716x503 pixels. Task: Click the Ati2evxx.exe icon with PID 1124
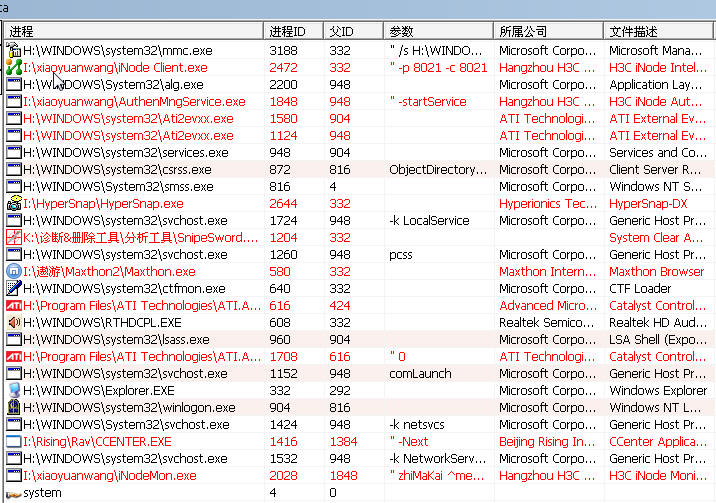(x=14, y=136)
